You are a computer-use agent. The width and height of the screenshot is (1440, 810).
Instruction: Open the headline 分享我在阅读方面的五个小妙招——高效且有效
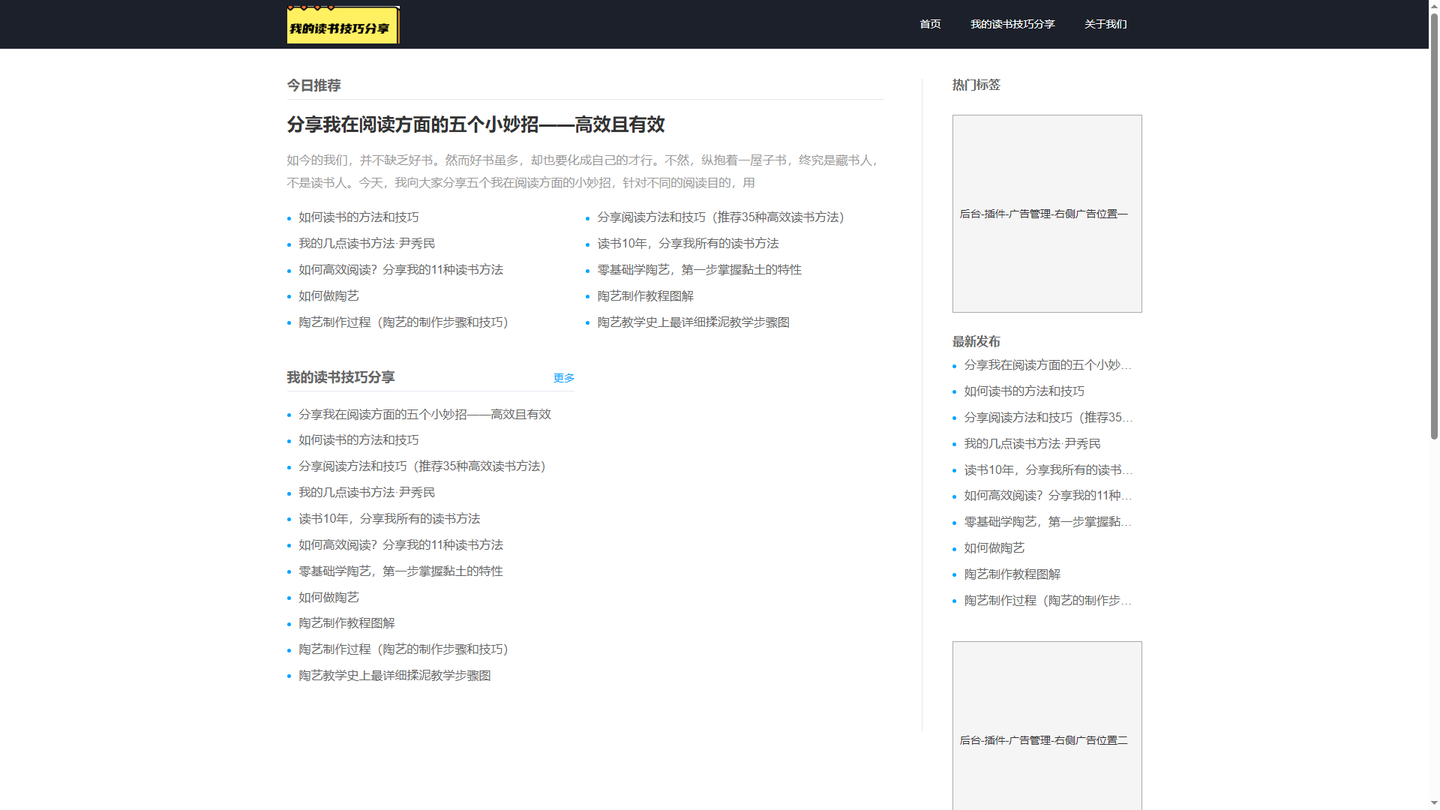point(476,125)
